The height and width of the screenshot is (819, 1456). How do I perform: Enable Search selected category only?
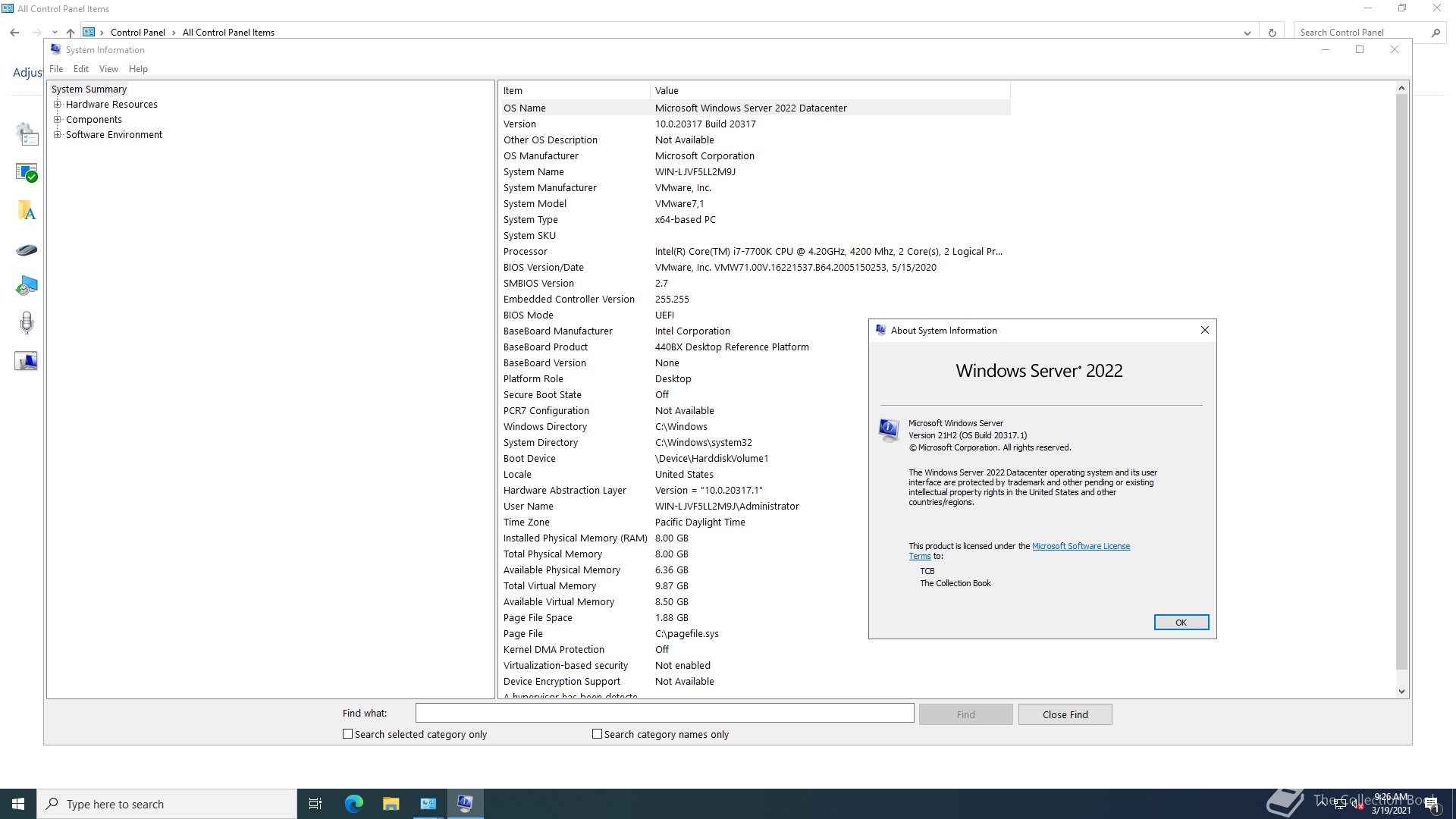348,734
